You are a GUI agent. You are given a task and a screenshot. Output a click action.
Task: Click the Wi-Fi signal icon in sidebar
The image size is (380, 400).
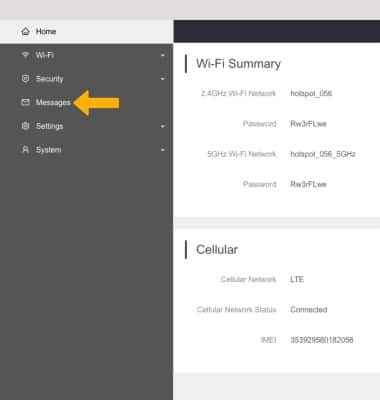[25, 55]
